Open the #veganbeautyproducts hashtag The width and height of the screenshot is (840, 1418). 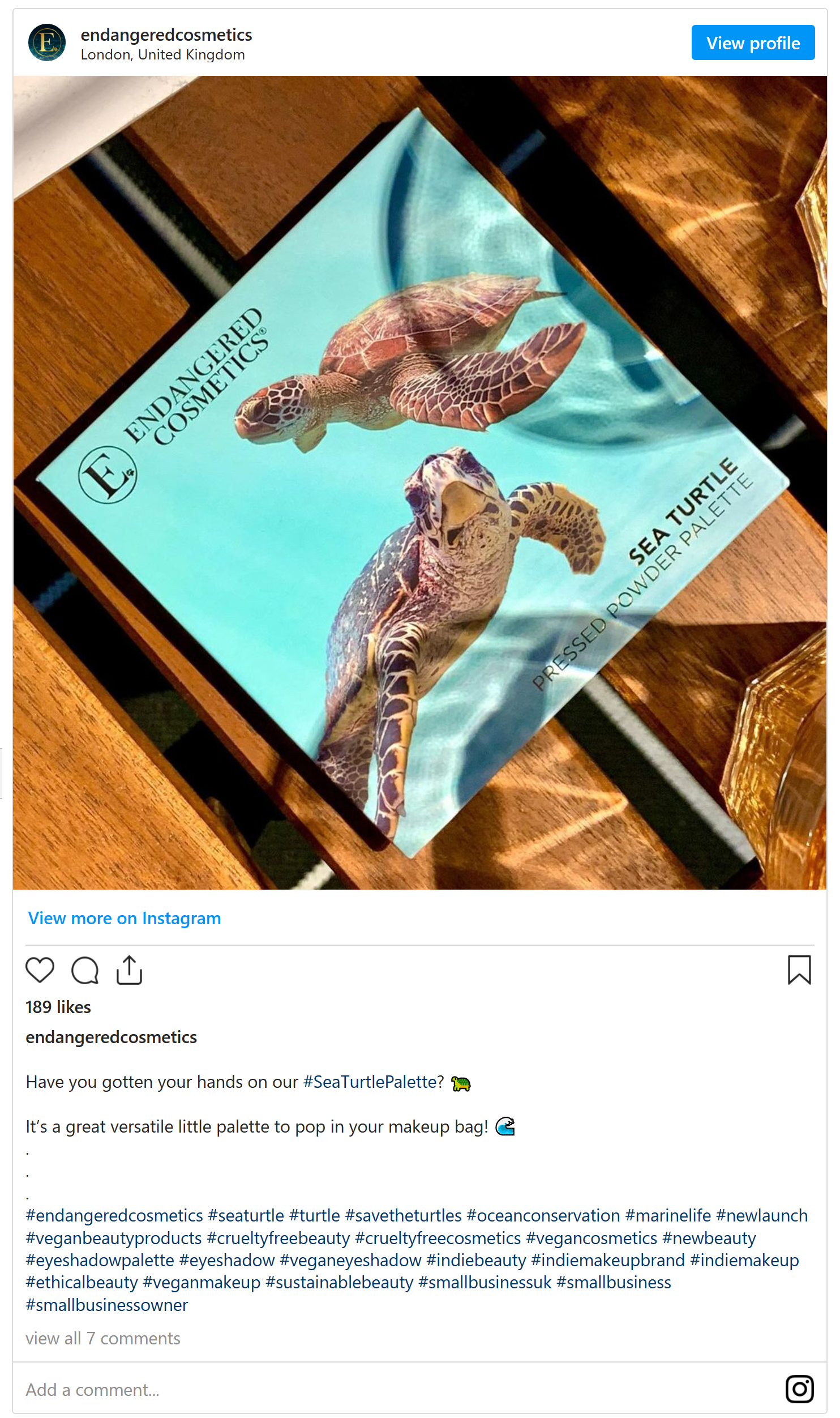[114, 1238]
